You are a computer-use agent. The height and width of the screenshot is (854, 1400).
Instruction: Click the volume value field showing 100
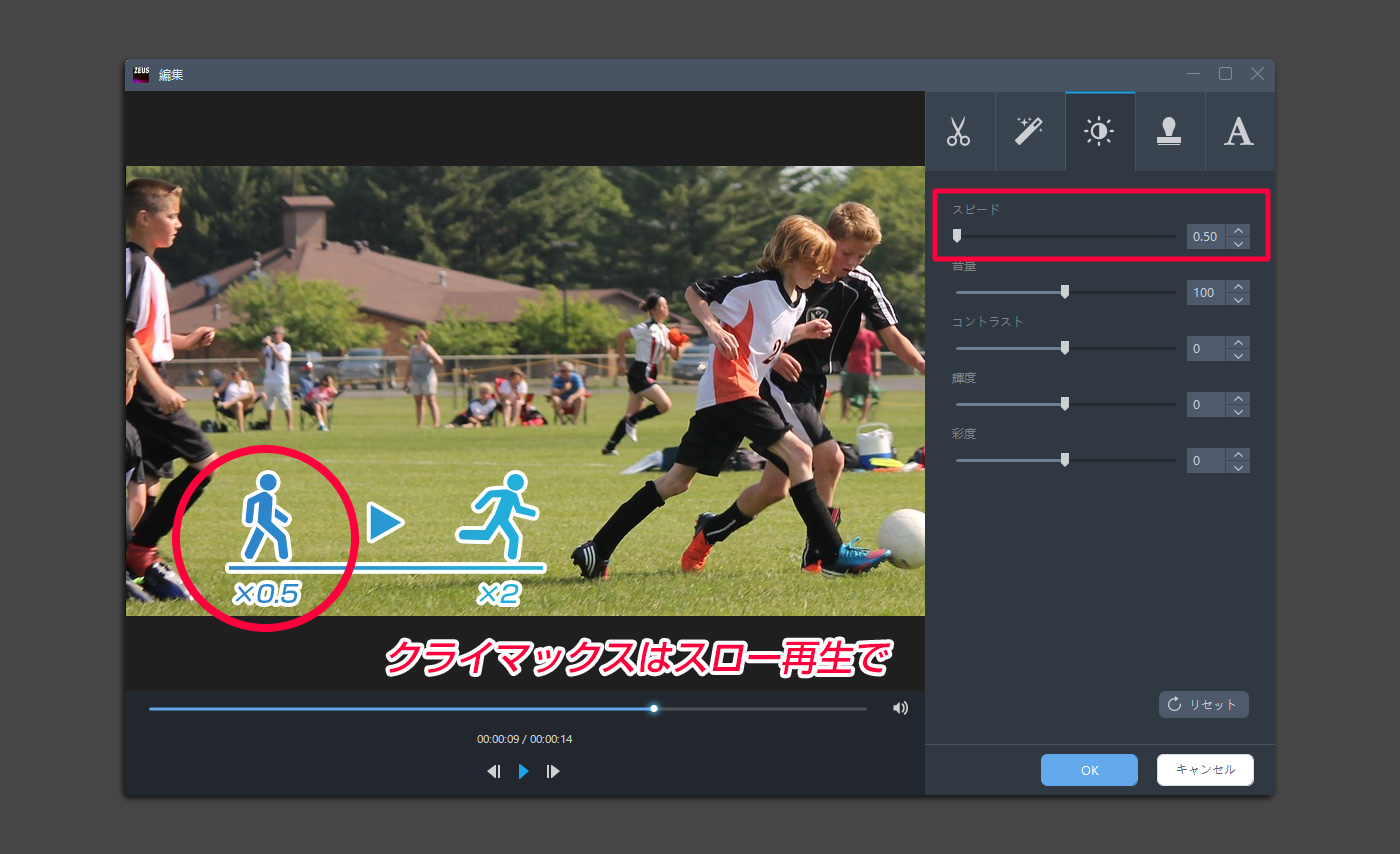point(1206,292)
